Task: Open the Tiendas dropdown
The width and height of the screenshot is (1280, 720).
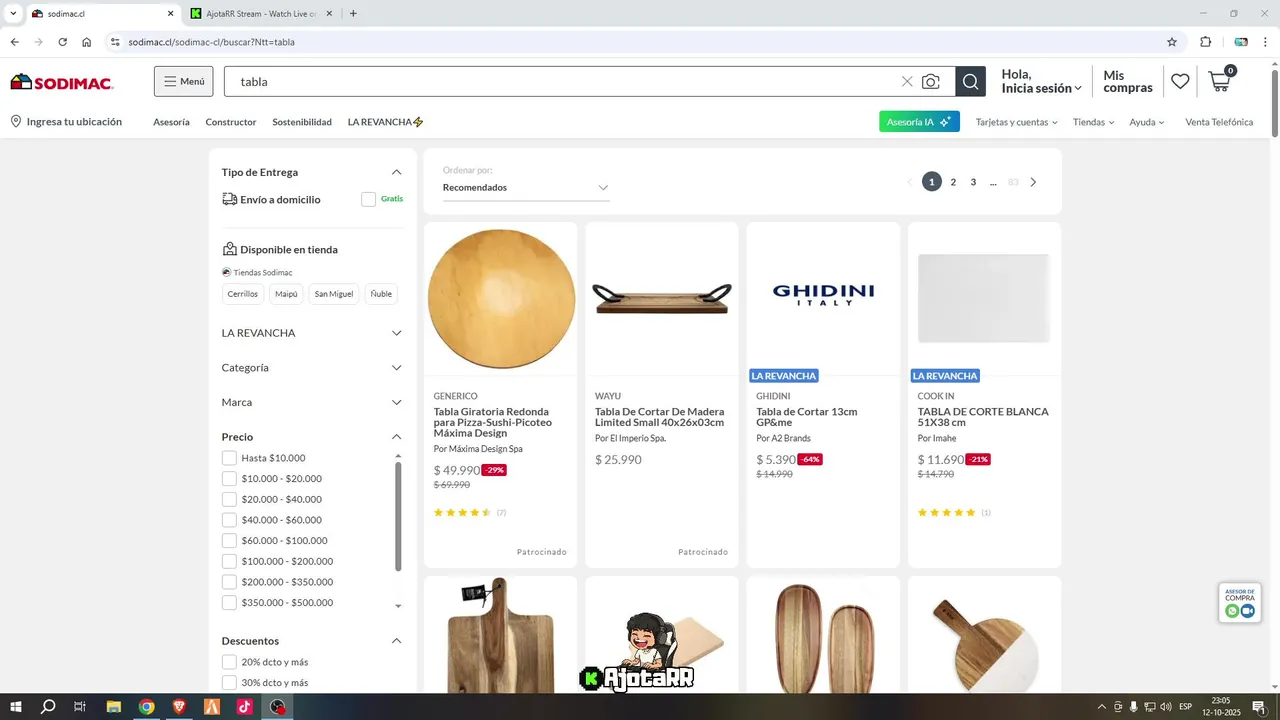Action: 1093,122
